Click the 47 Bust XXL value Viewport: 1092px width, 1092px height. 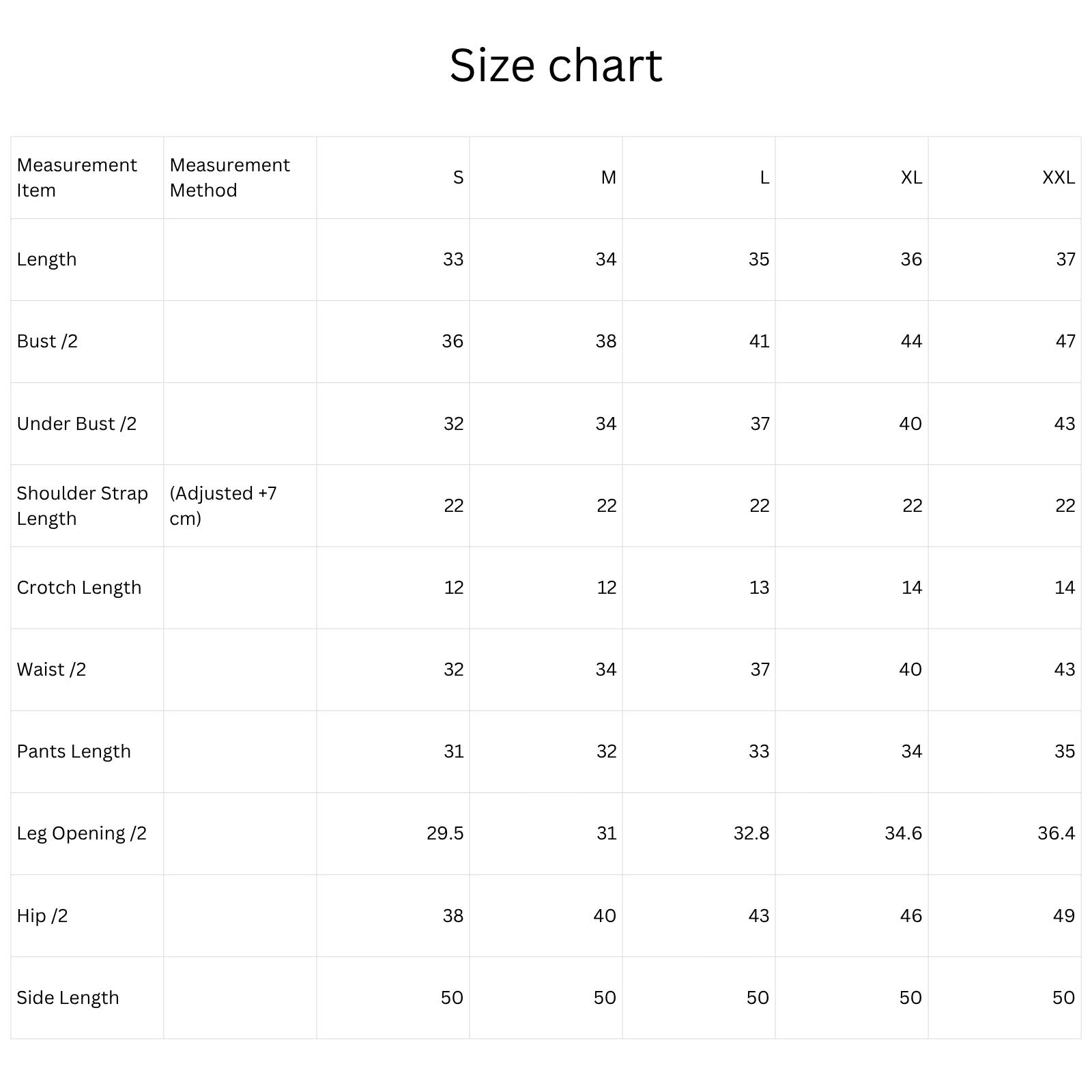(1065, 341)
